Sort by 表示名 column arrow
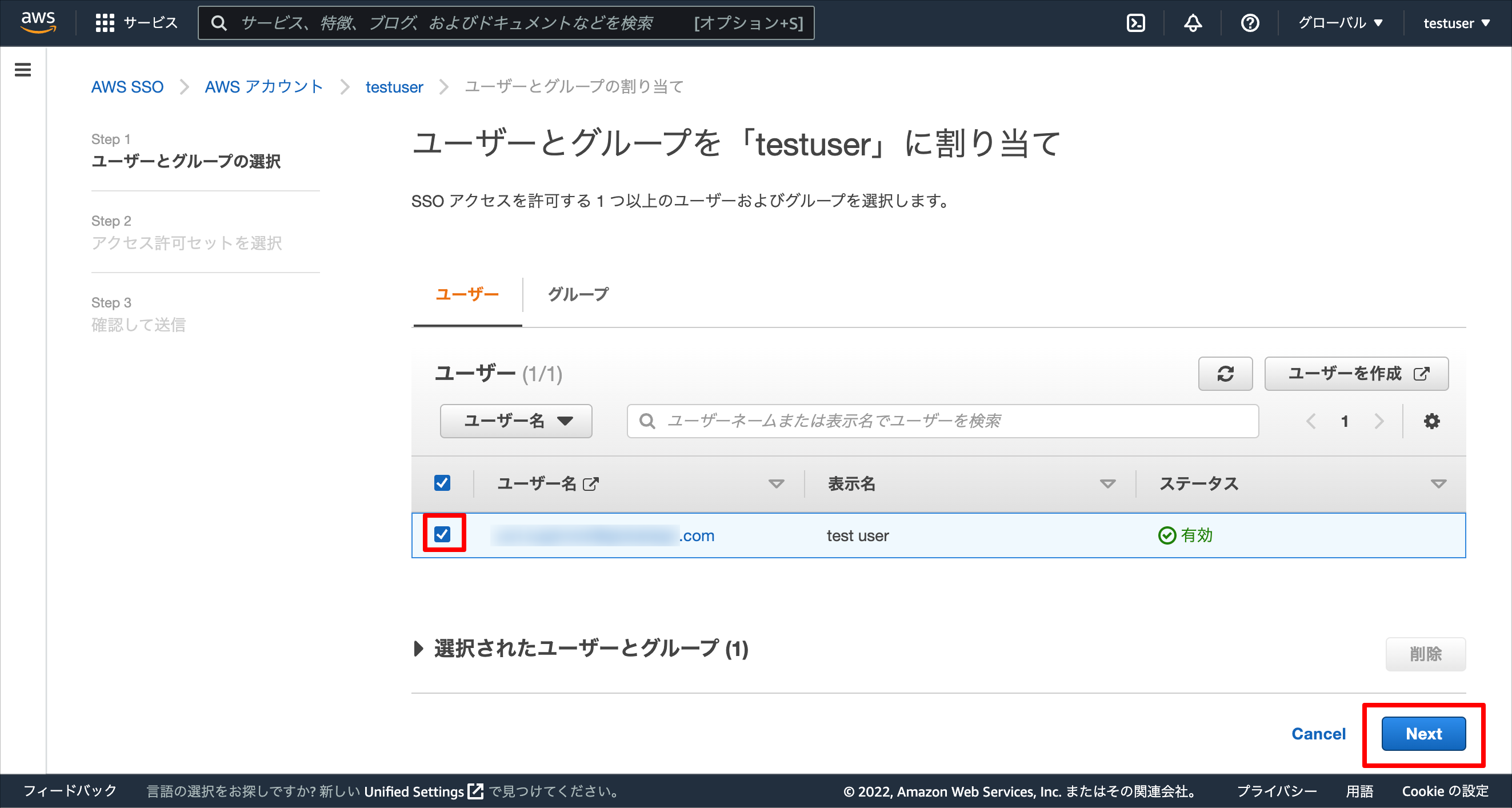Viewport: 1512px width, 808px height. pos(1107,484)
